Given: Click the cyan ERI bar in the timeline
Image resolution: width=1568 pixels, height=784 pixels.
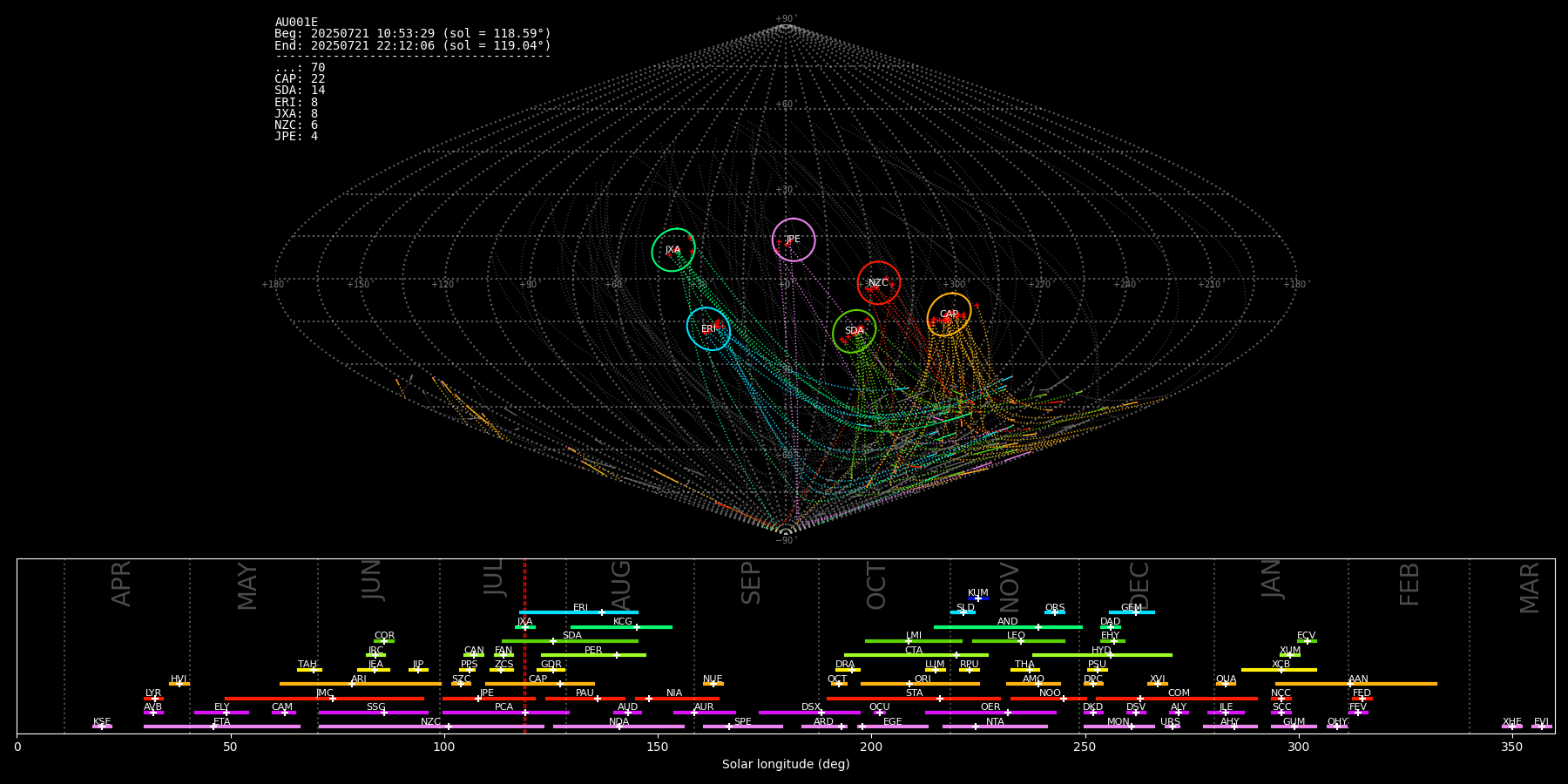Looking at the screenshot, I should click(x=578, y=612).
